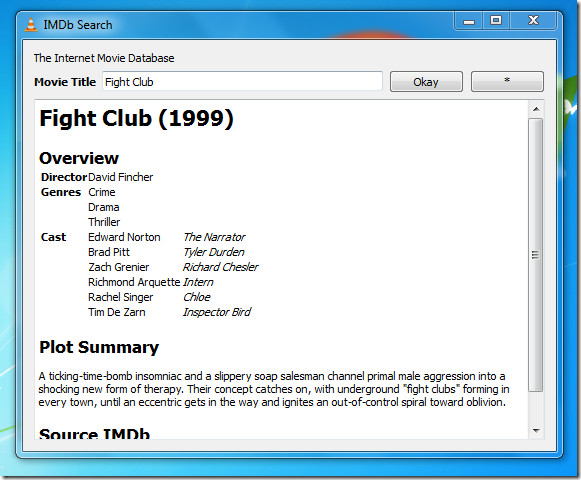Click the plot summary paragraph

click(274, 389)
